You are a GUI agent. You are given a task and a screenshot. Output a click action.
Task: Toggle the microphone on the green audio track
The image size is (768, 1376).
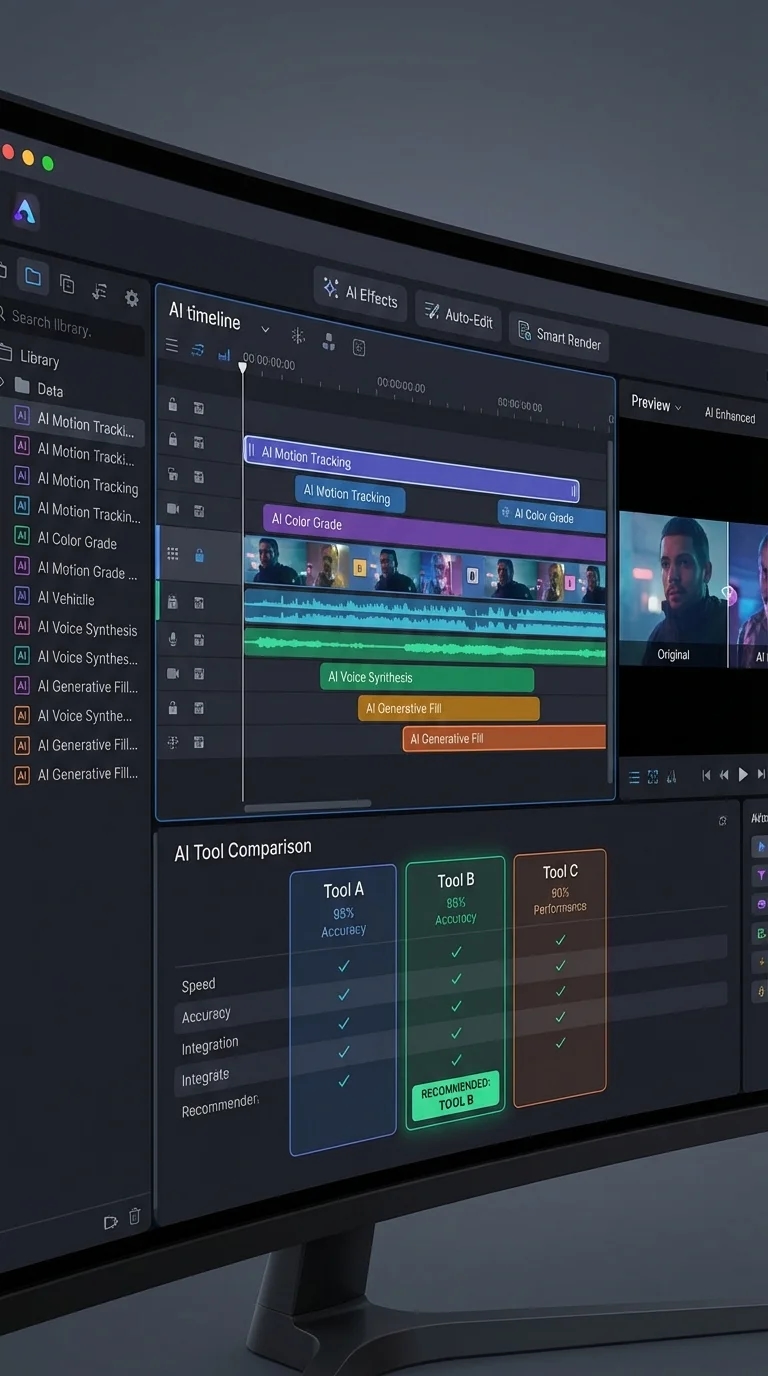tap(173, 638)
